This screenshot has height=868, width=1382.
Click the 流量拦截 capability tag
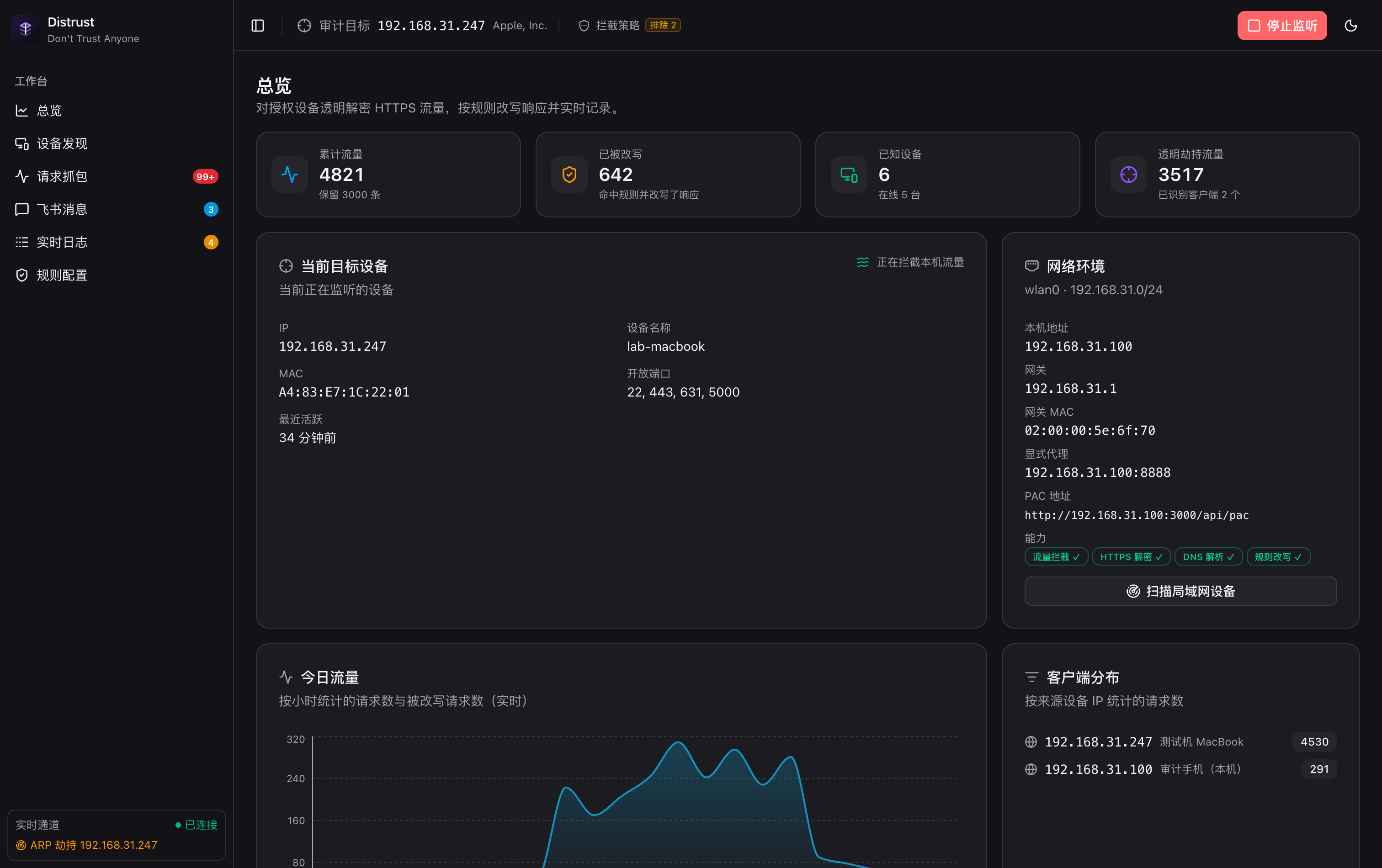pyautogui.click(x=1056, y=556)
